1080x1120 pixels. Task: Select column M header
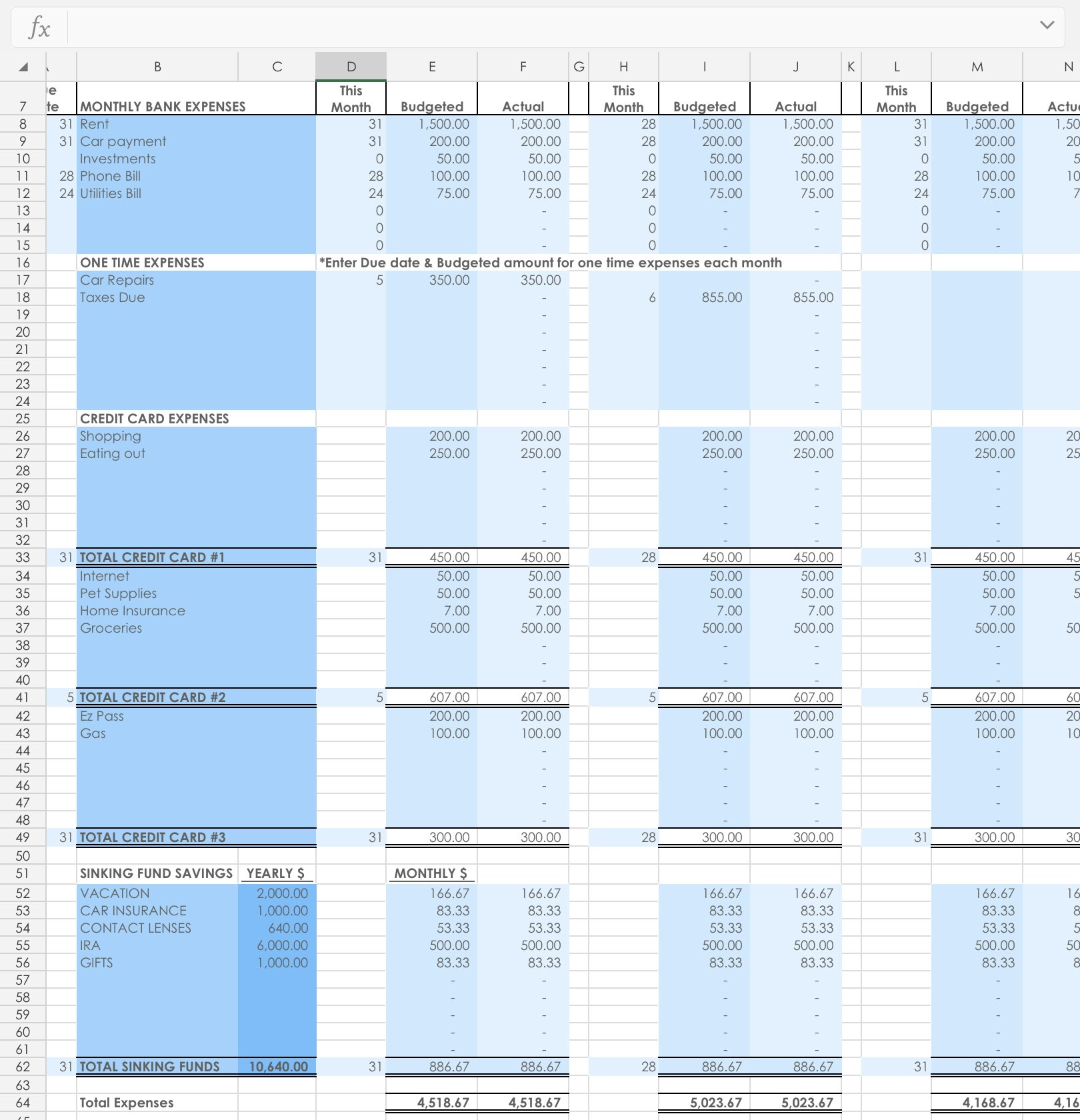(x=977, y=66)
